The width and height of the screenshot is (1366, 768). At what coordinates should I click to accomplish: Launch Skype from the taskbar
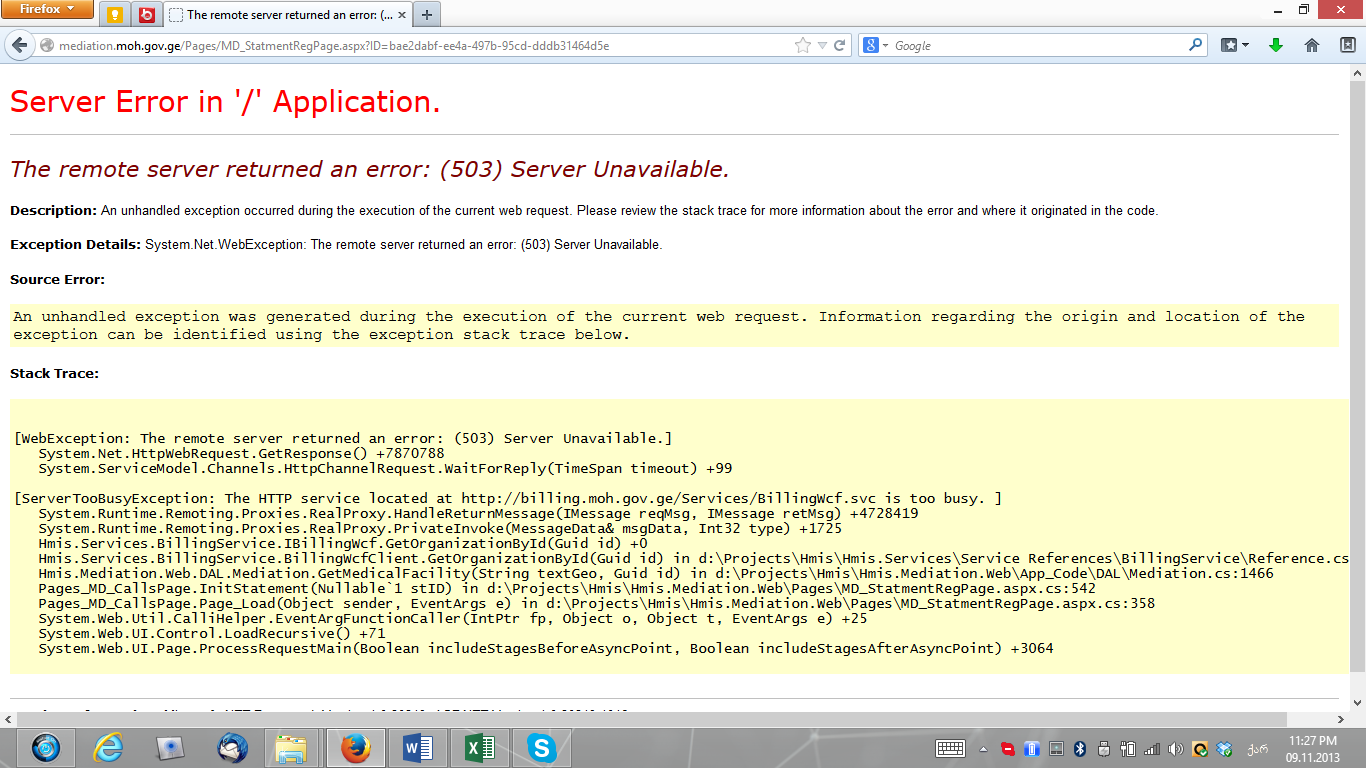pyautogui.click(x=541, y=747)
